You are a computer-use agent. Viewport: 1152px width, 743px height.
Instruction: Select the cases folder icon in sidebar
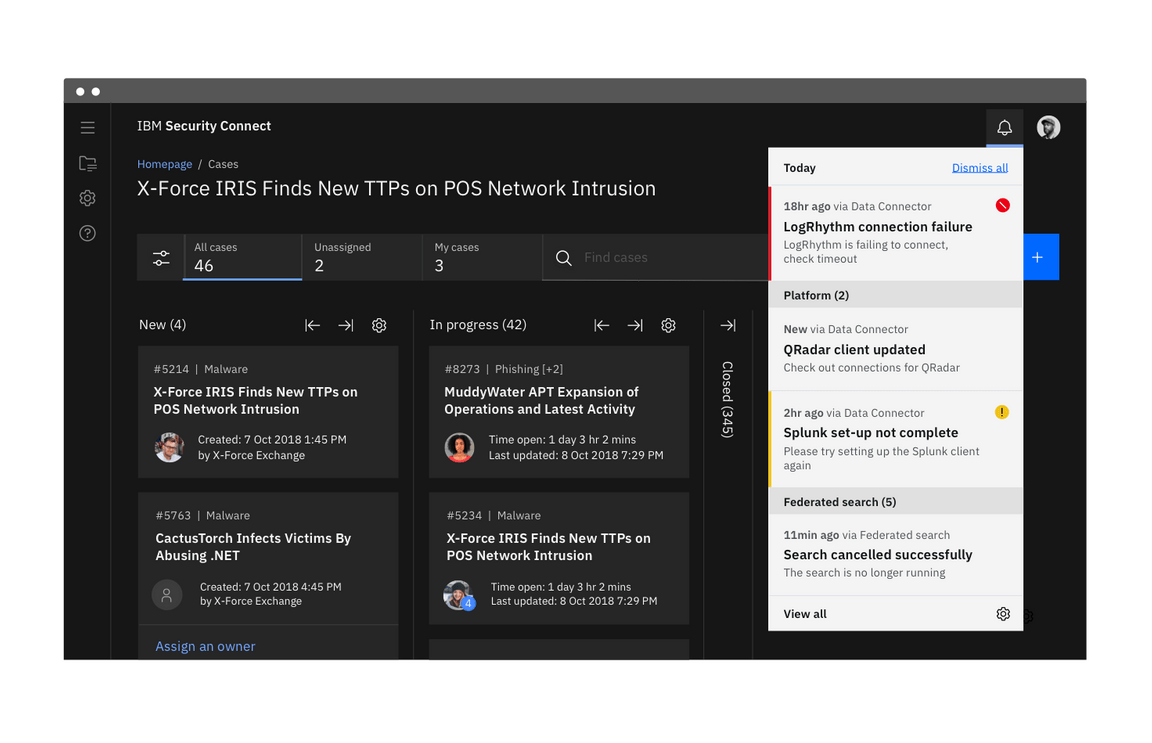pos(87,163)
